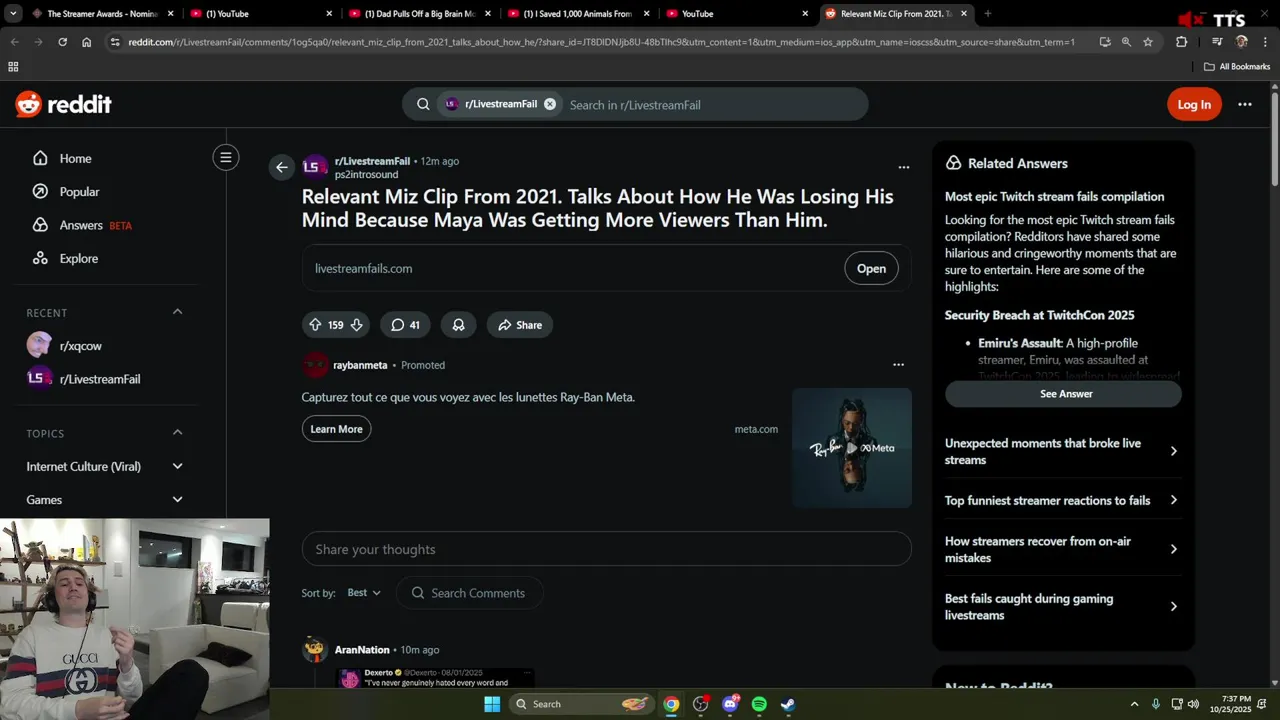Open the Chrome apps grid shortcut
This screenshot has width=1280, height=720.
(13, 67)
